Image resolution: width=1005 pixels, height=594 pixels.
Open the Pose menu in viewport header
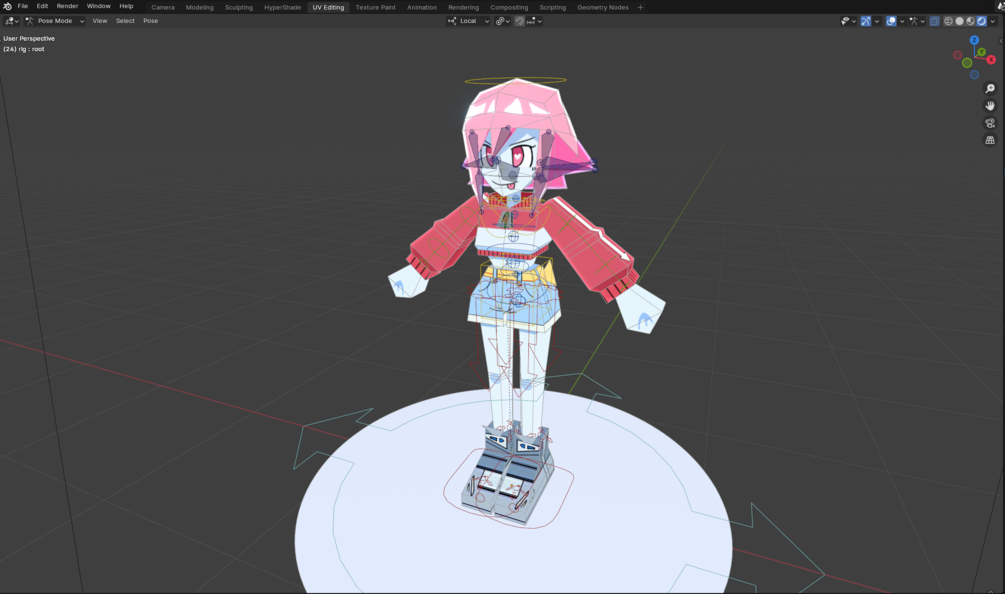151,21
